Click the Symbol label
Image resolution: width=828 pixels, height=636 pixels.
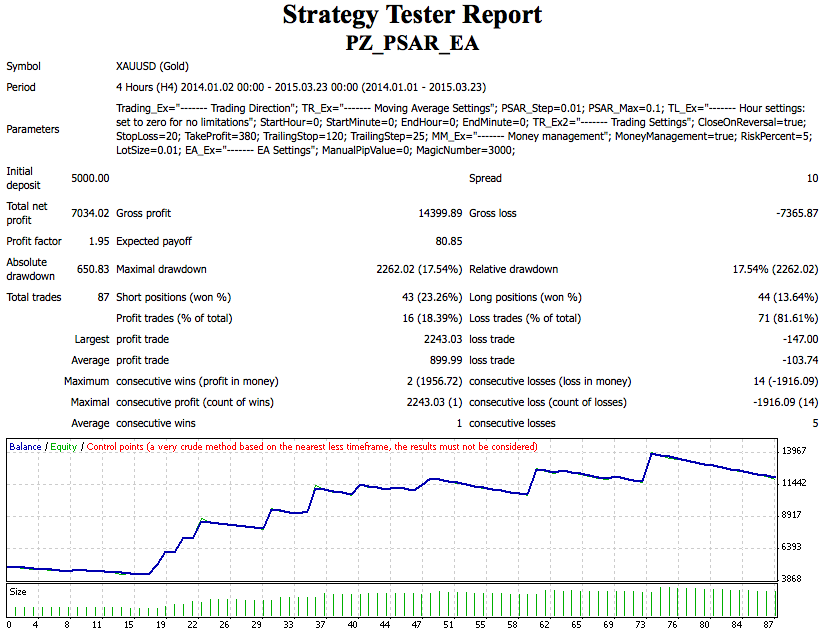[23, 67]
